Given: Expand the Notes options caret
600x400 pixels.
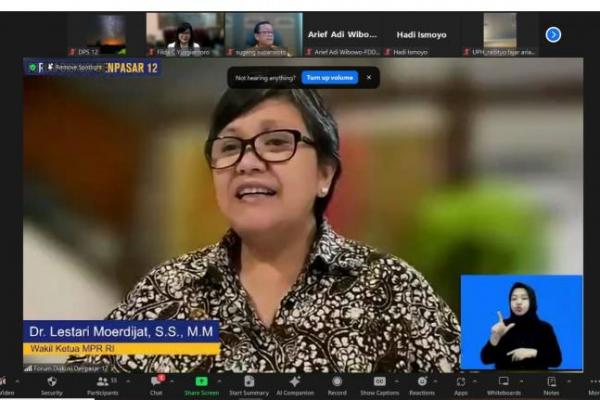Looking at the screenshot, I should coord(568,381).
